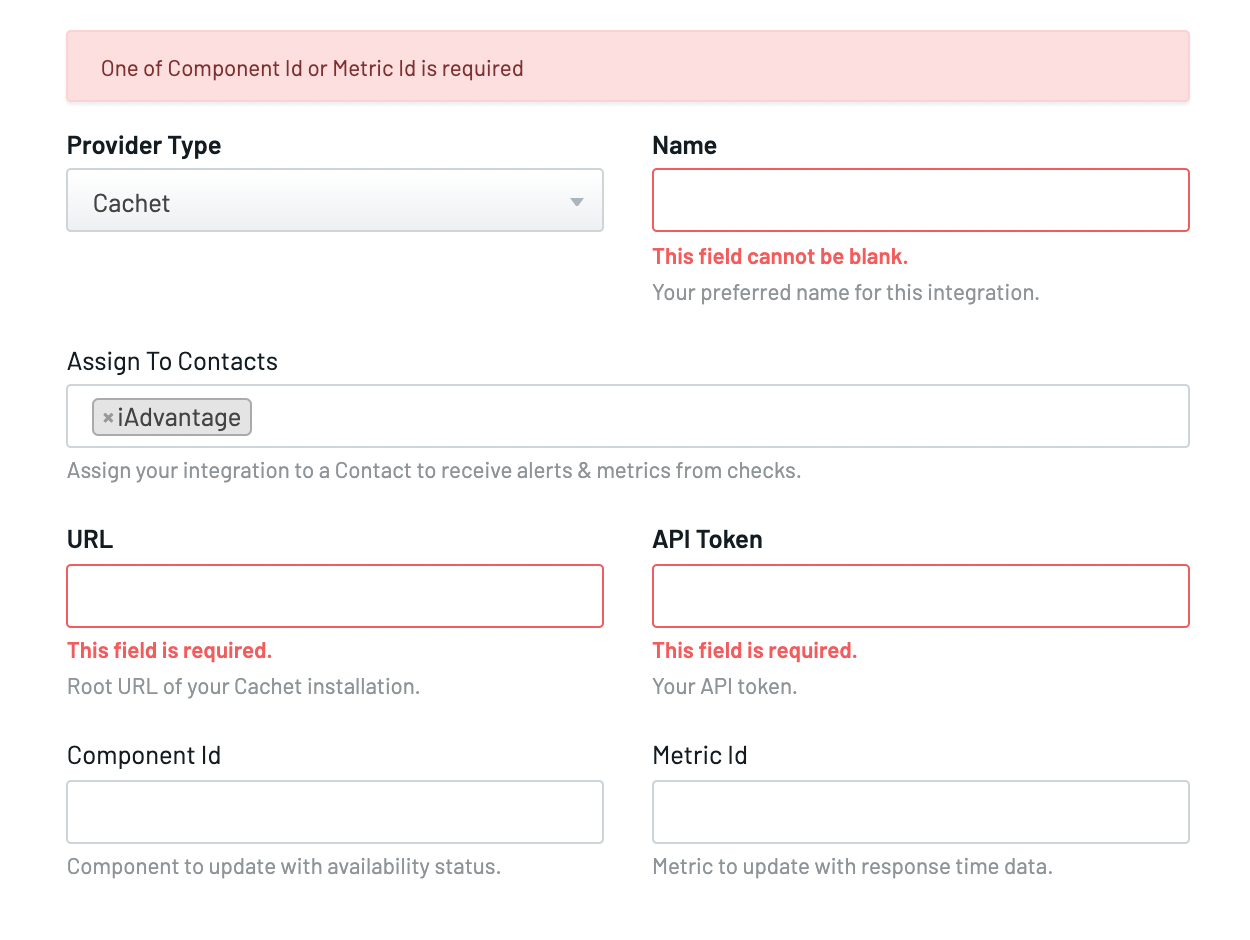Click the 'This field is required' message under URL
This screenshot has width=1250, height=940.
169,650
